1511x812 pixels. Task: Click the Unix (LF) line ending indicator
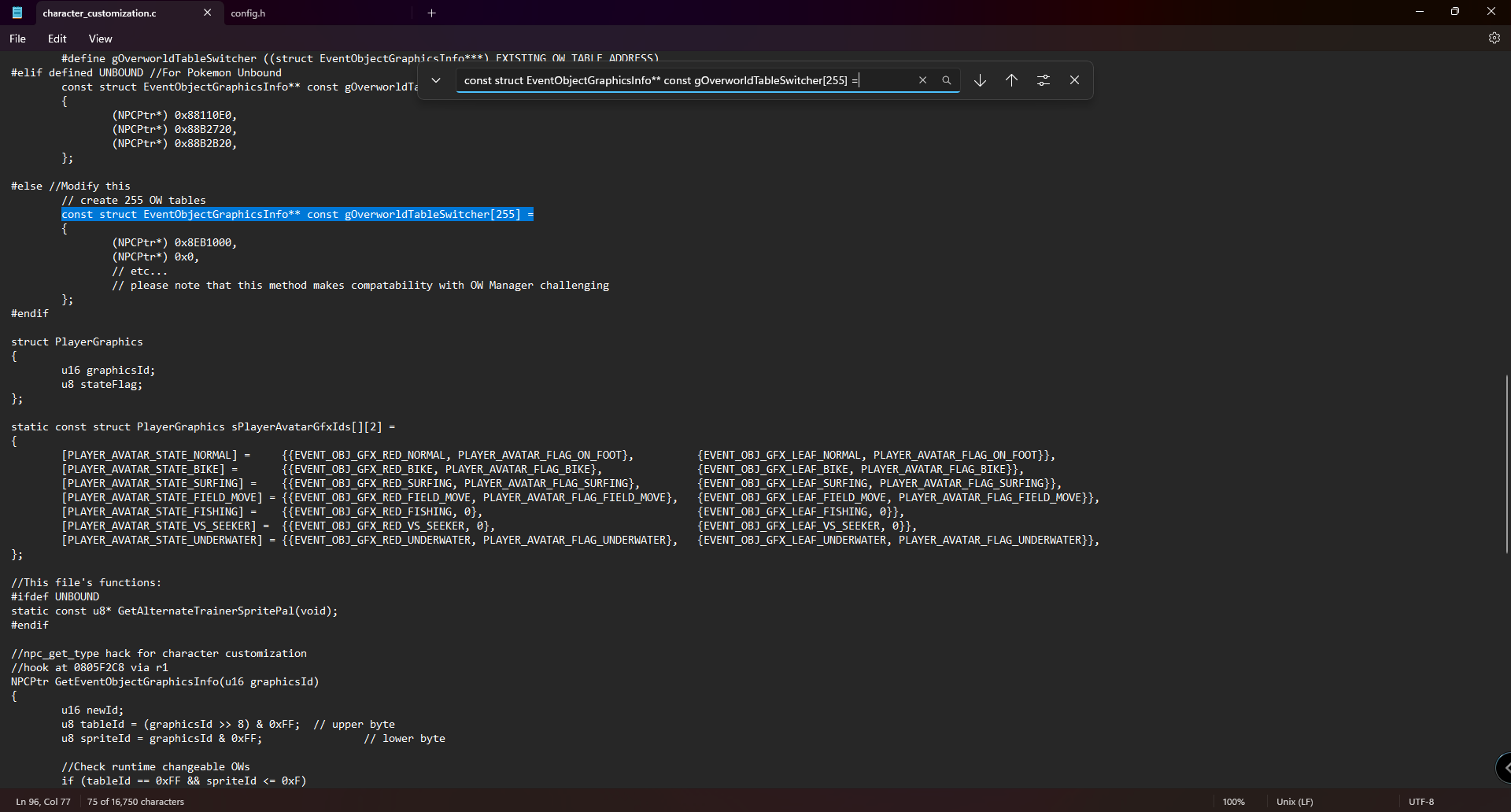pyautogui.click(x=1295, y=802)
